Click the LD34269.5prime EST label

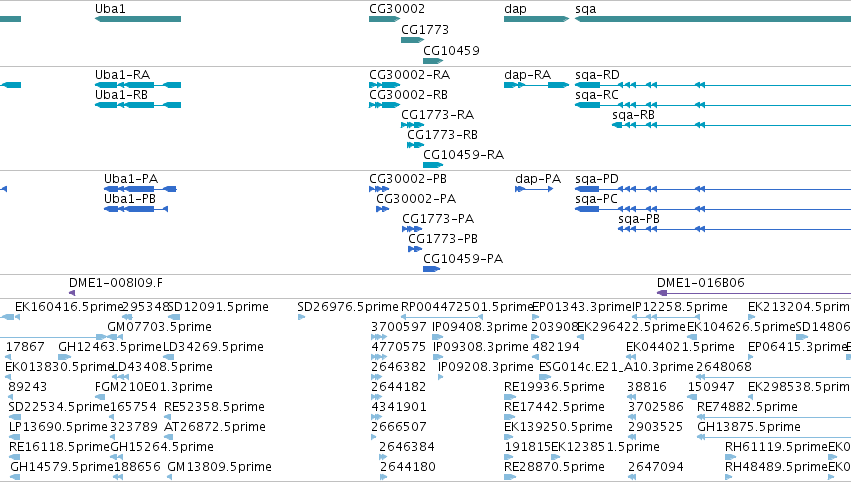tap(213, 347)
